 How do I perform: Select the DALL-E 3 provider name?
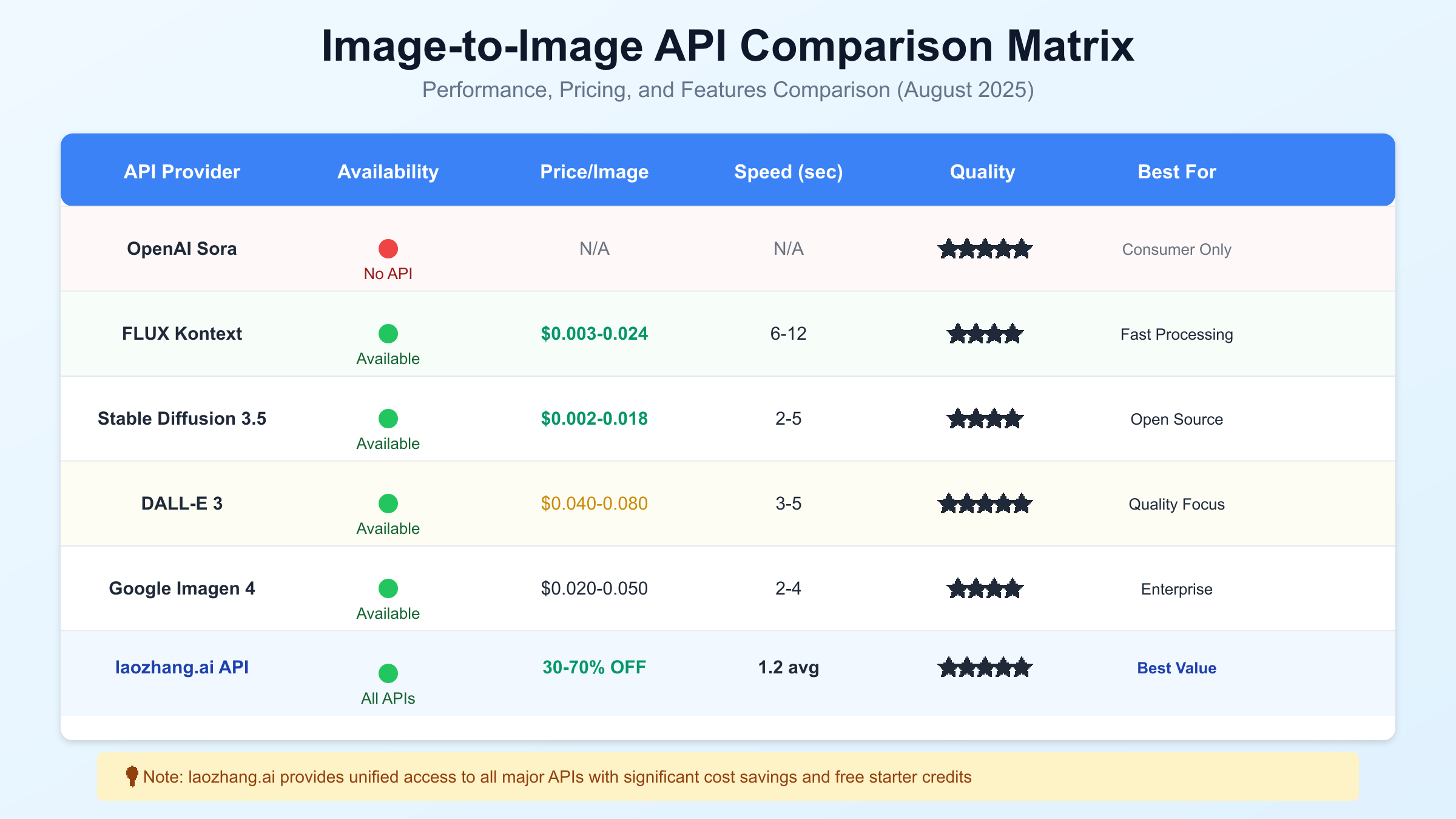(182, 504)
